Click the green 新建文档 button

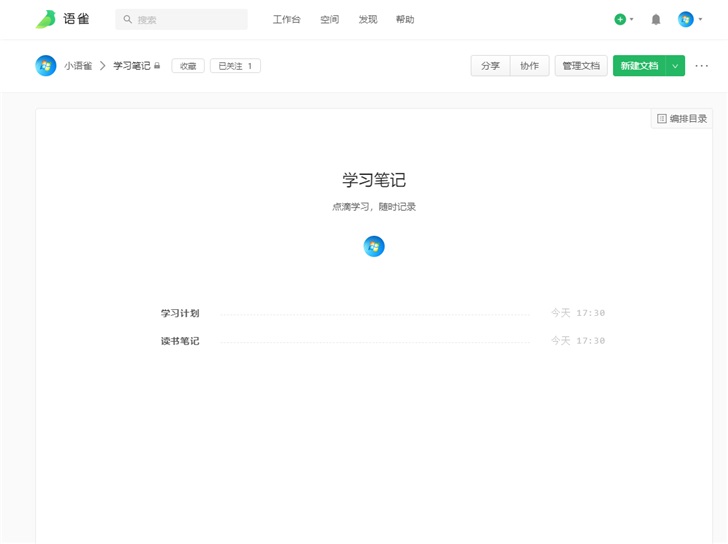point(639,66)
